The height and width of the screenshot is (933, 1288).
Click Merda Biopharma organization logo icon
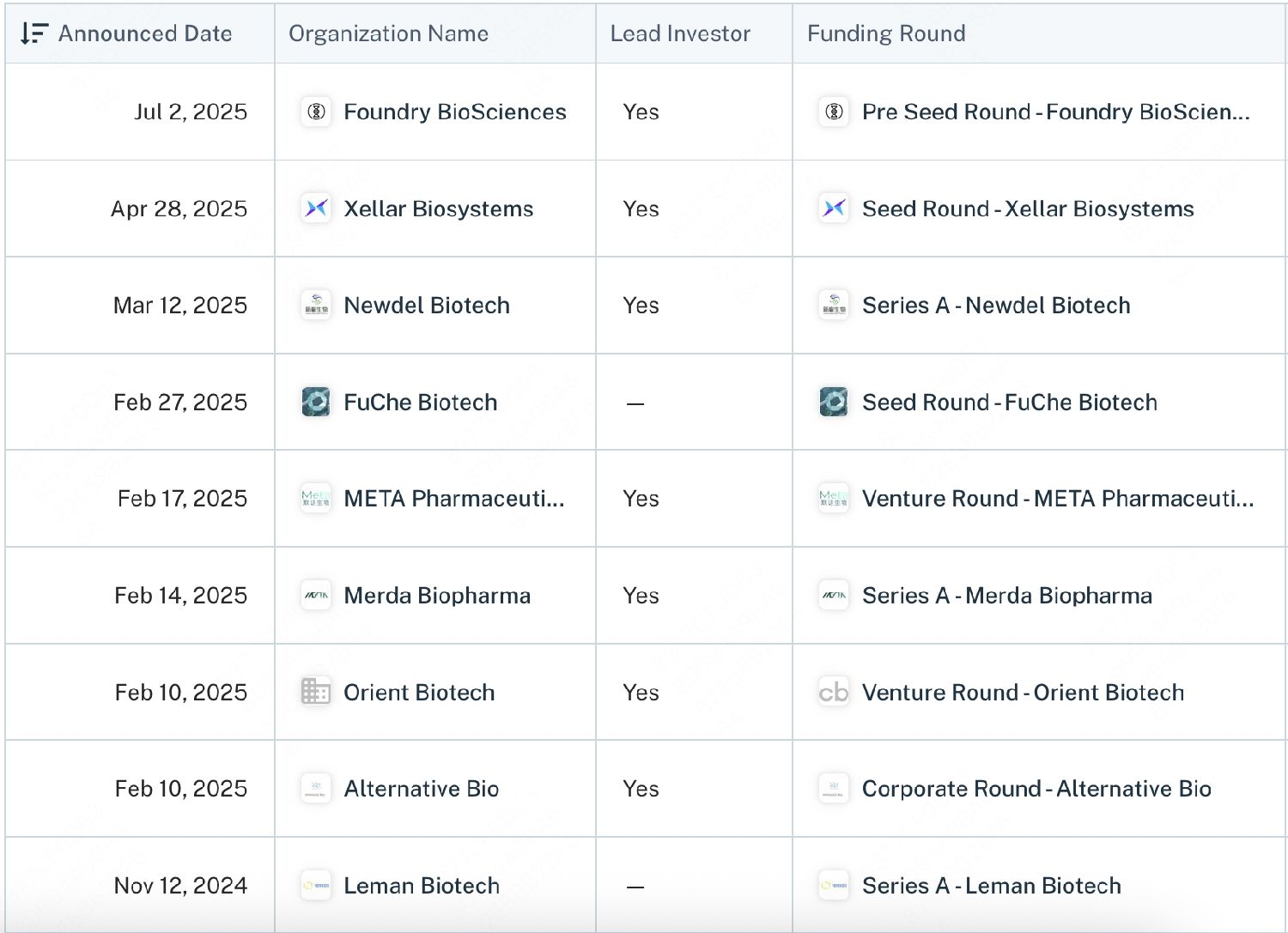point(316,596)
